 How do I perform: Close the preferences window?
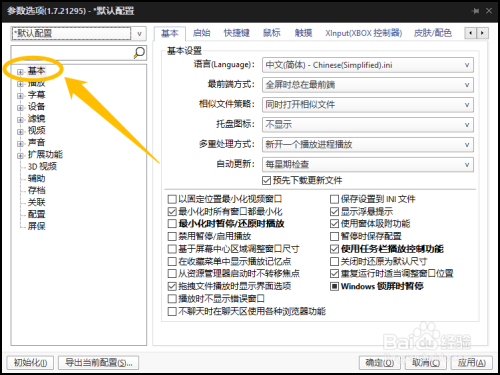[x=489, y=11]
